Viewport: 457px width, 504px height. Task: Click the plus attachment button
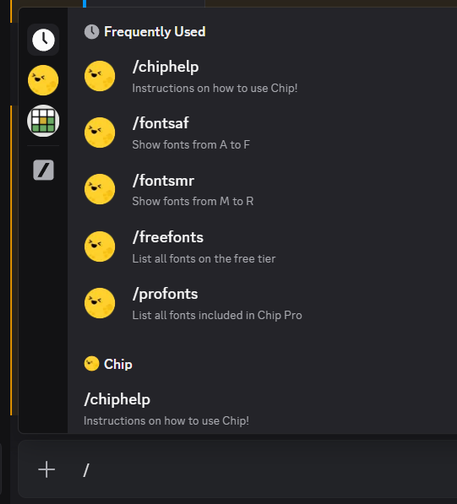pos(47,469)
